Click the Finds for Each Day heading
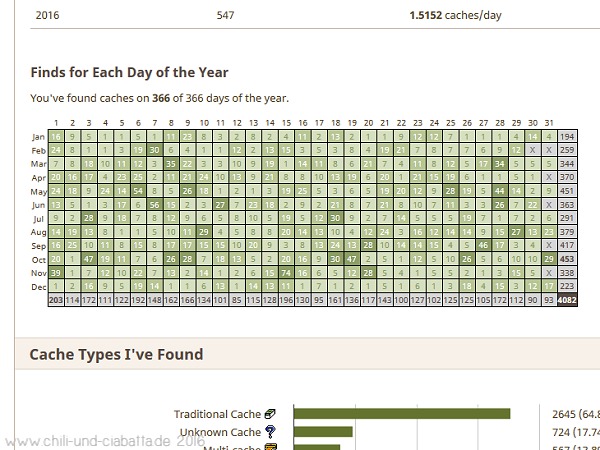 (129, 72)
